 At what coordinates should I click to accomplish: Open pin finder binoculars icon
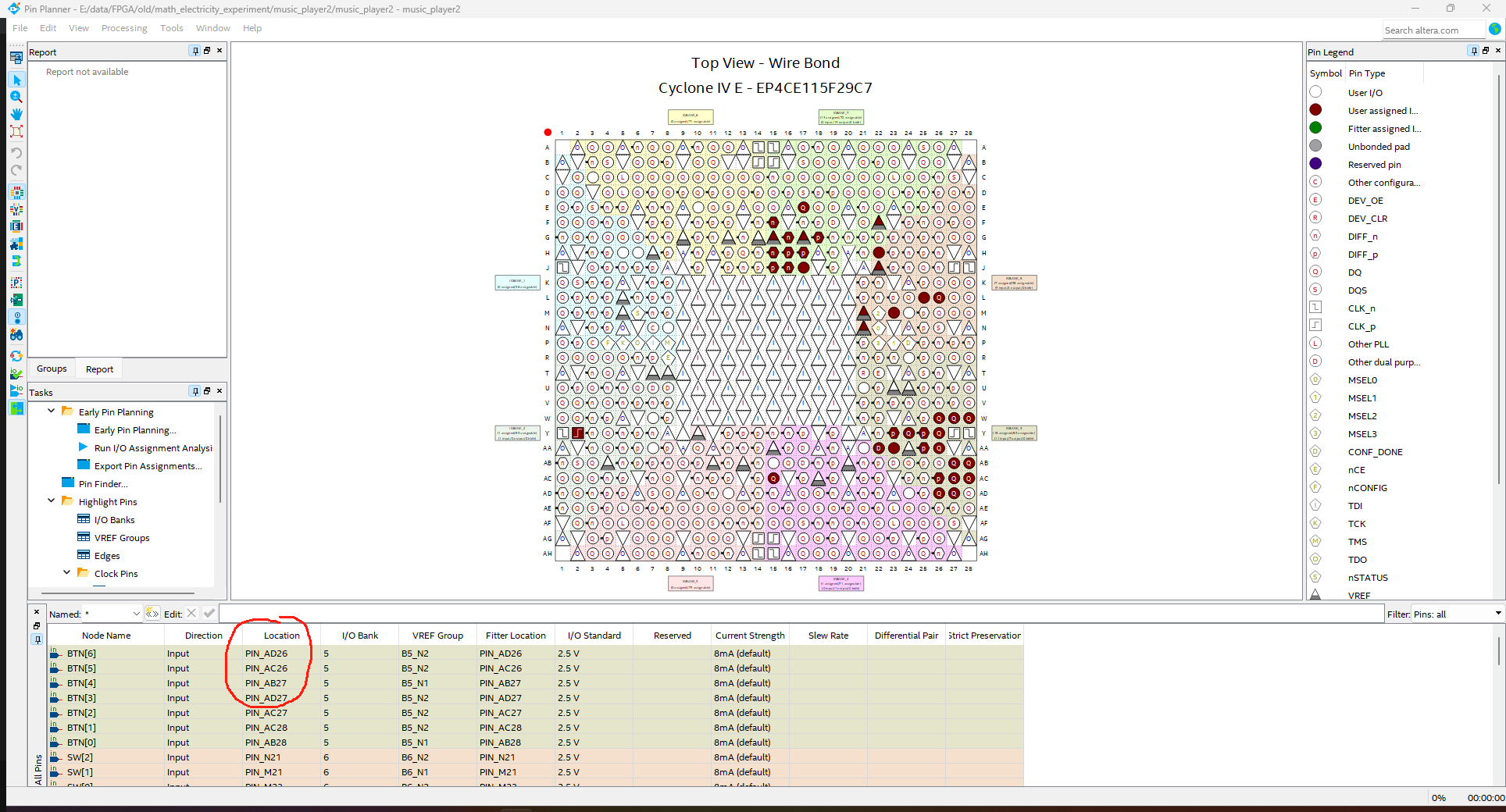coord(16,334)
